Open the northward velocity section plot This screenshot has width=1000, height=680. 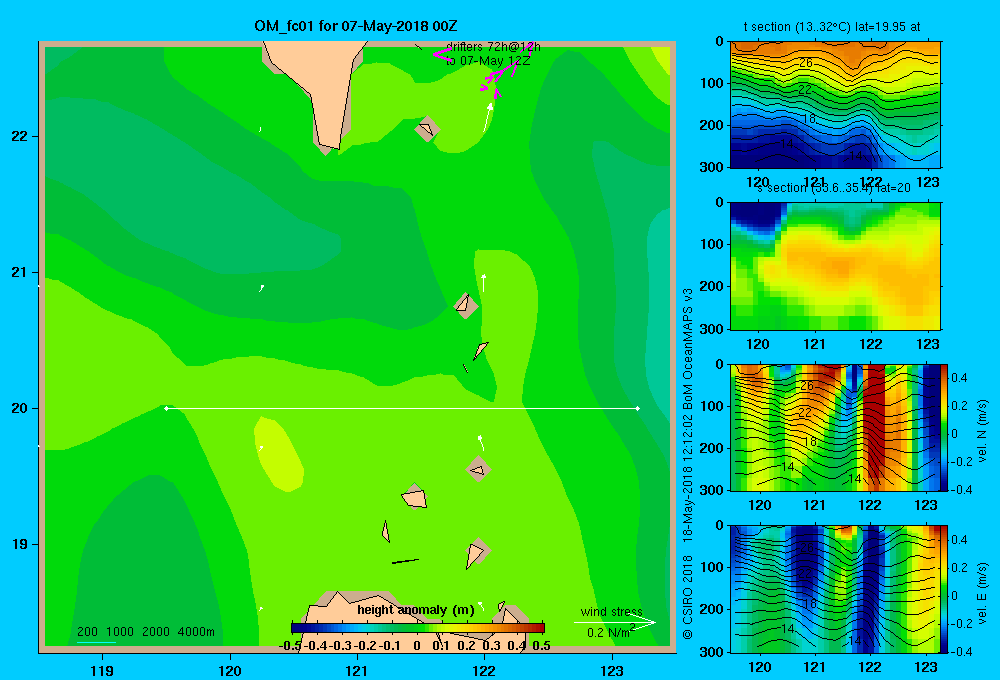835,427
